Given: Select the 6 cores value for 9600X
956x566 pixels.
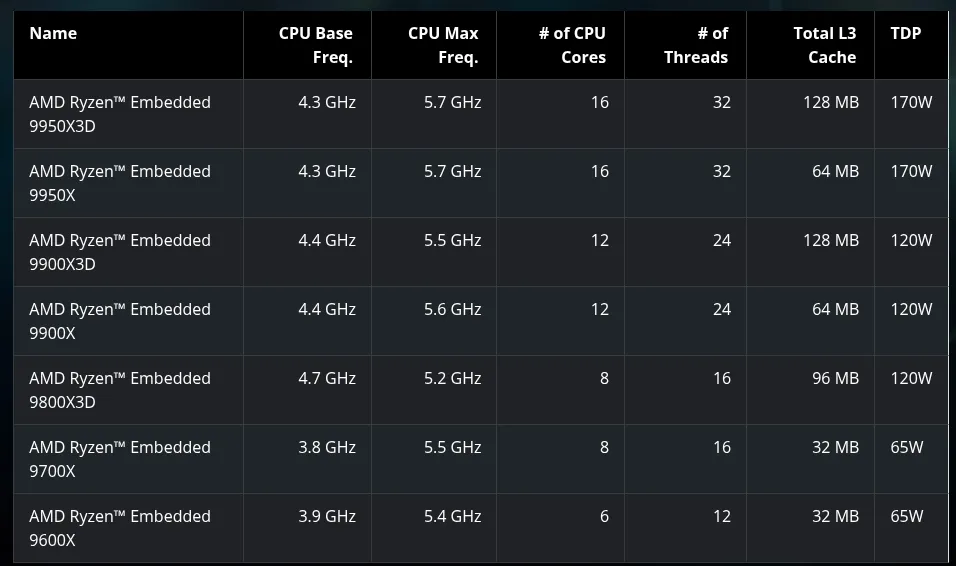Looking at the screenshot, I should pyautogui.click(x=604, y=516).
